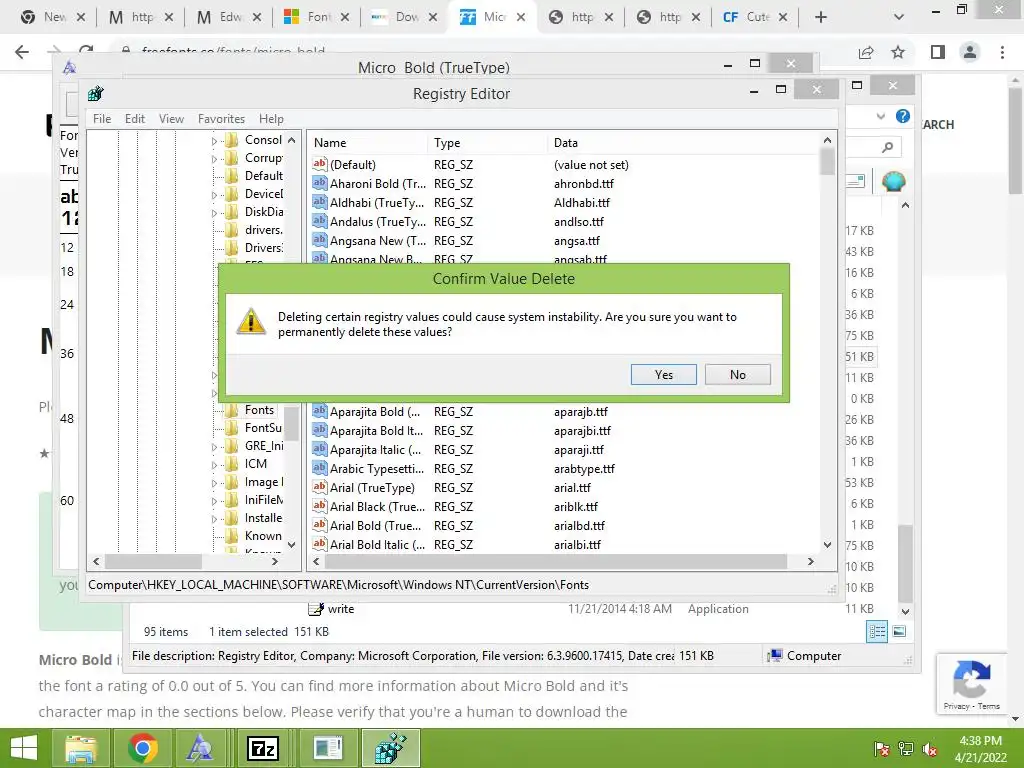Image resolution: width=1024 pixels, height=768 pixels.
Task: Expand the Devicel registry key
Action: coord(214,195)
